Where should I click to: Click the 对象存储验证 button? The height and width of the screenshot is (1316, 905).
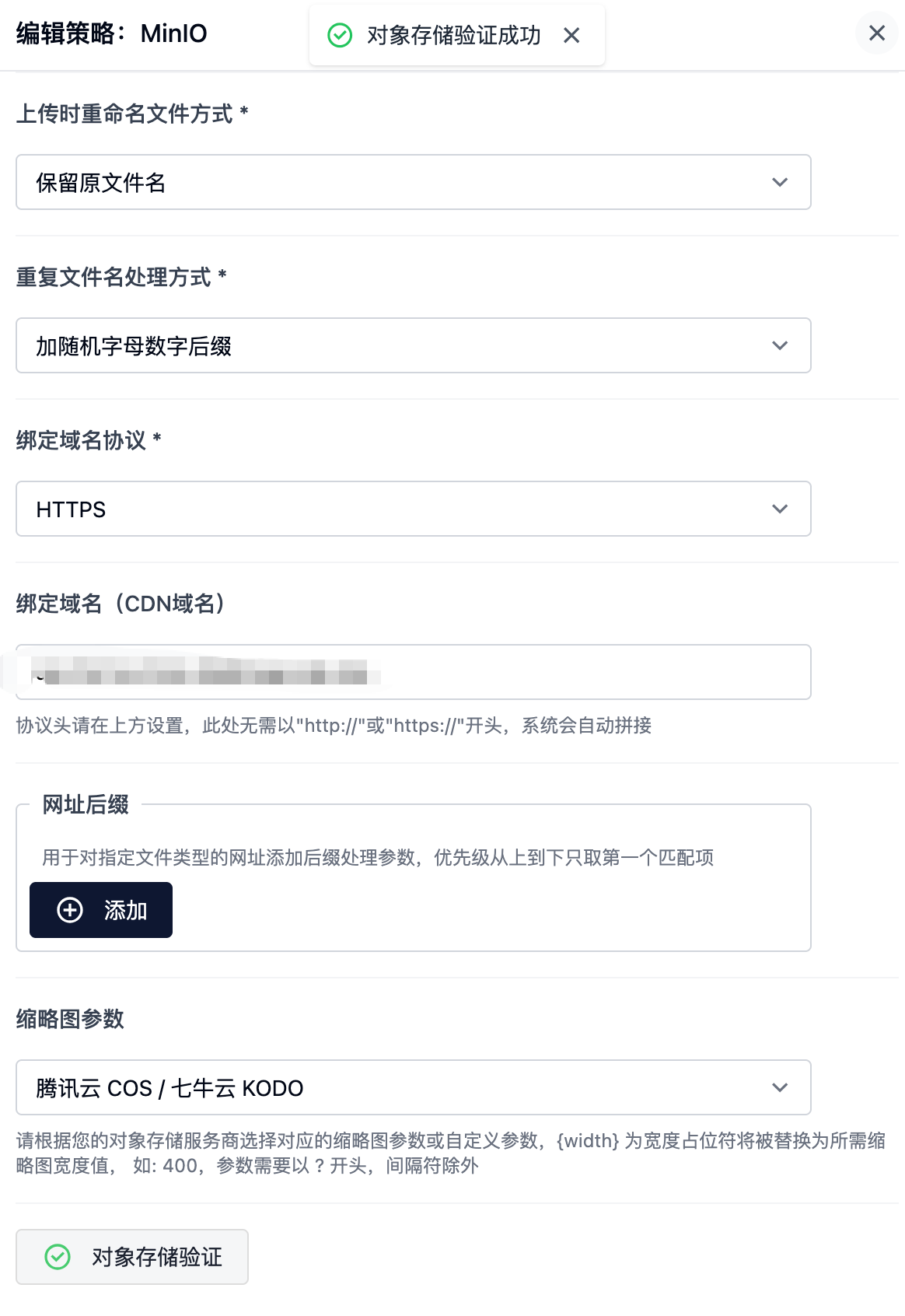click(x=132, y=1257)
